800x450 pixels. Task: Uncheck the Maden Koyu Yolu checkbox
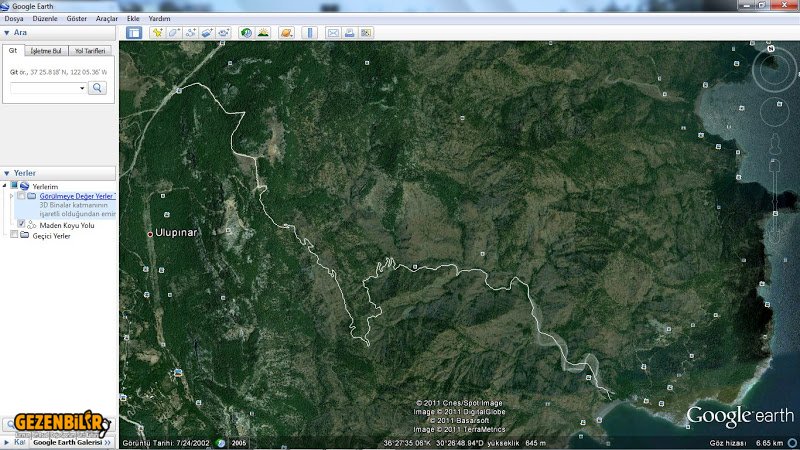coord(21,223)
